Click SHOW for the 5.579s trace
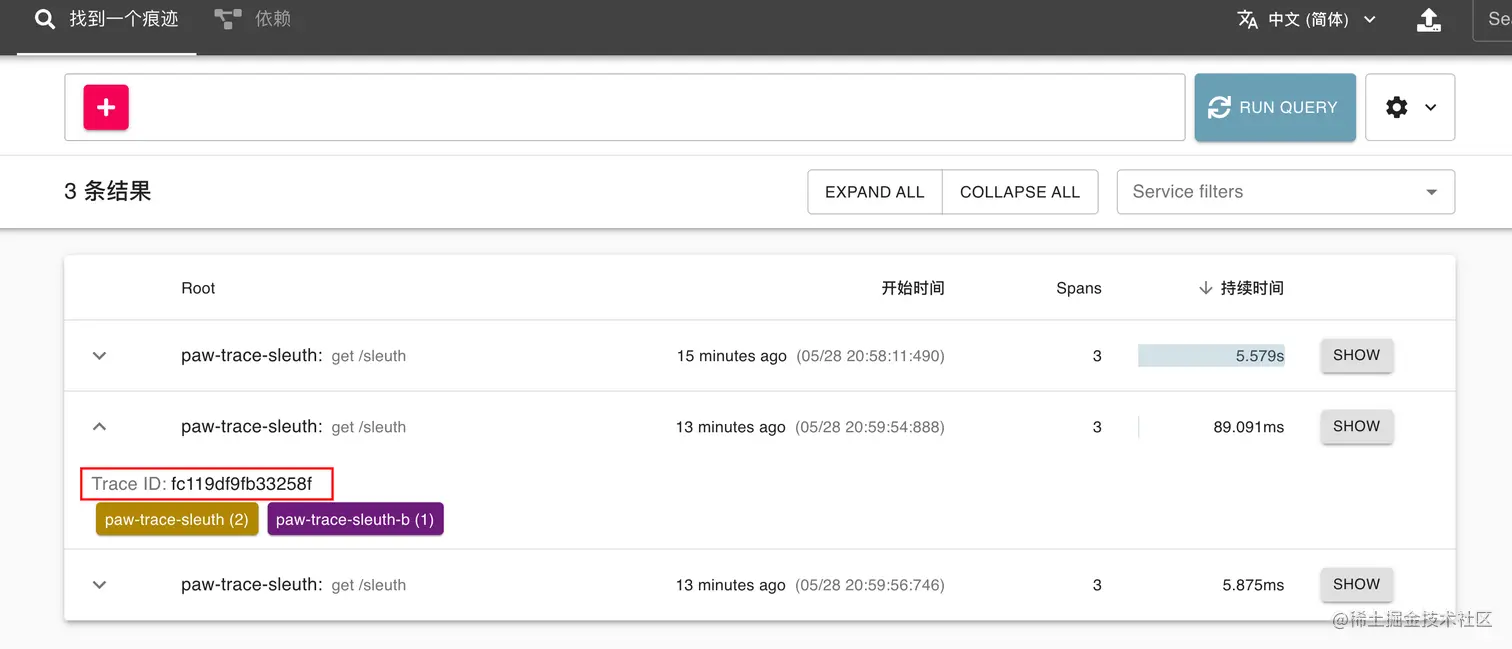 1356,355
